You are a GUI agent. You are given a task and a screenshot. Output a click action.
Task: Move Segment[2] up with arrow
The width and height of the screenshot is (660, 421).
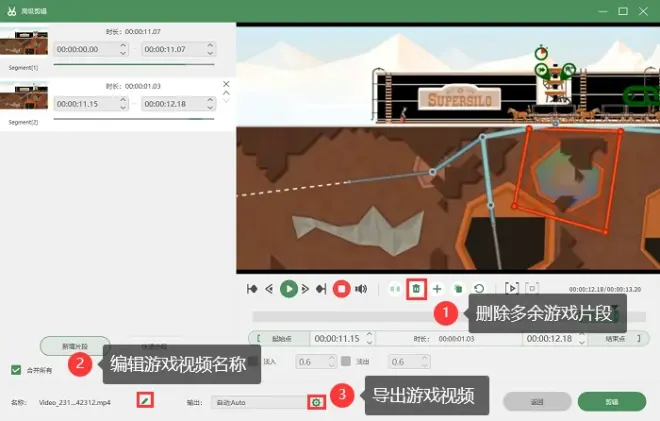coord(226,93)
